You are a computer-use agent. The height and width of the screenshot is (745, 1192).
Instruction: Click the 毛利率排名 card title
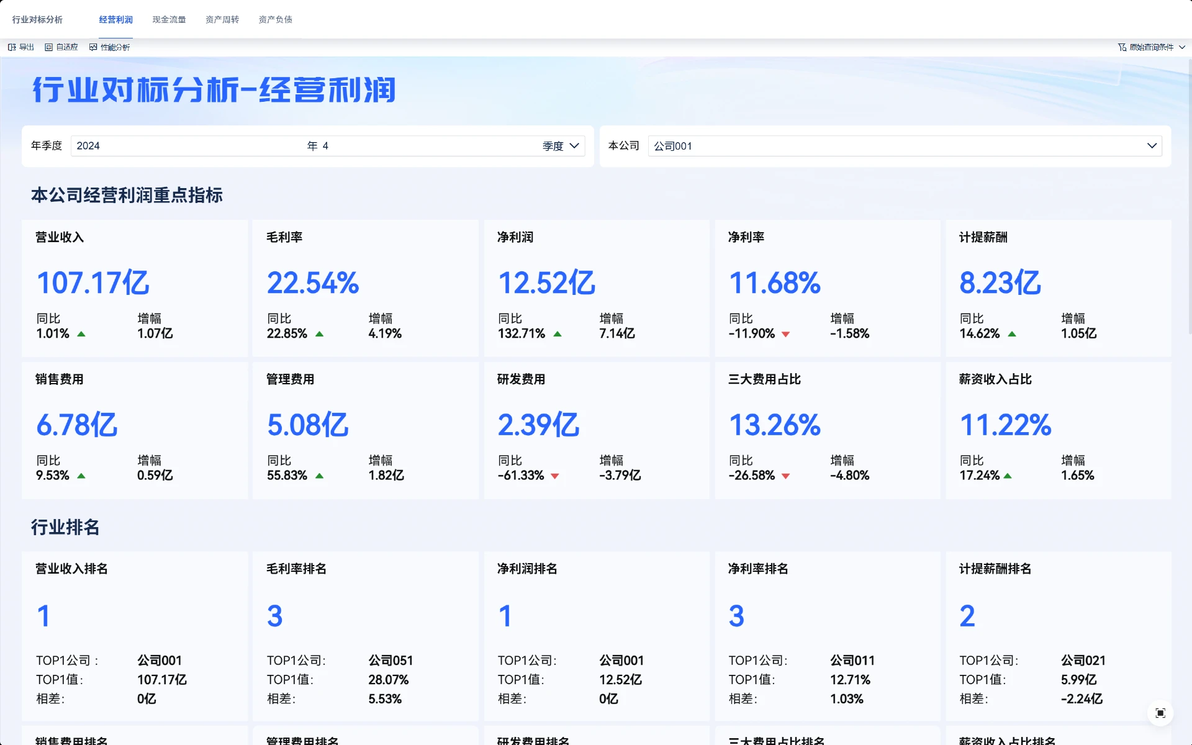[x=296, y=569]
